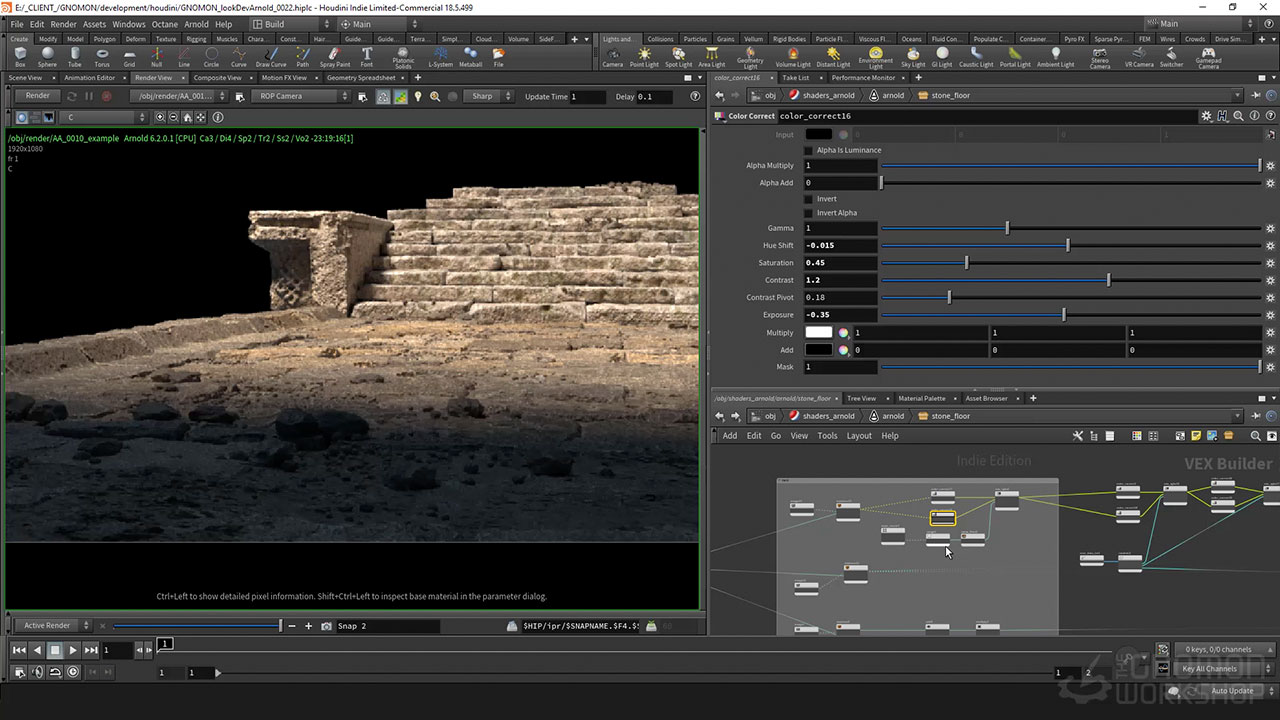This screenshot has width=1280, height=720.
Task: Click the Add black color swatch
Action: [819, 350]
